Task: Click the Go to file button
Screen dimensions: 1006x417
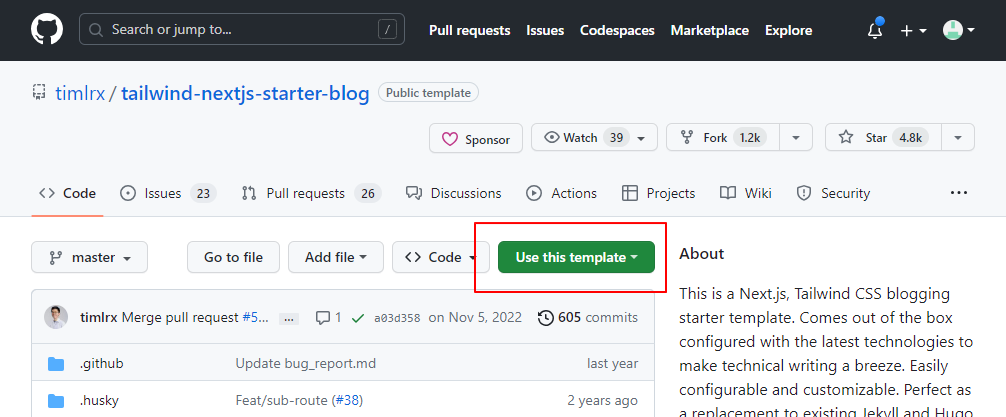Action: coord(234,257)
